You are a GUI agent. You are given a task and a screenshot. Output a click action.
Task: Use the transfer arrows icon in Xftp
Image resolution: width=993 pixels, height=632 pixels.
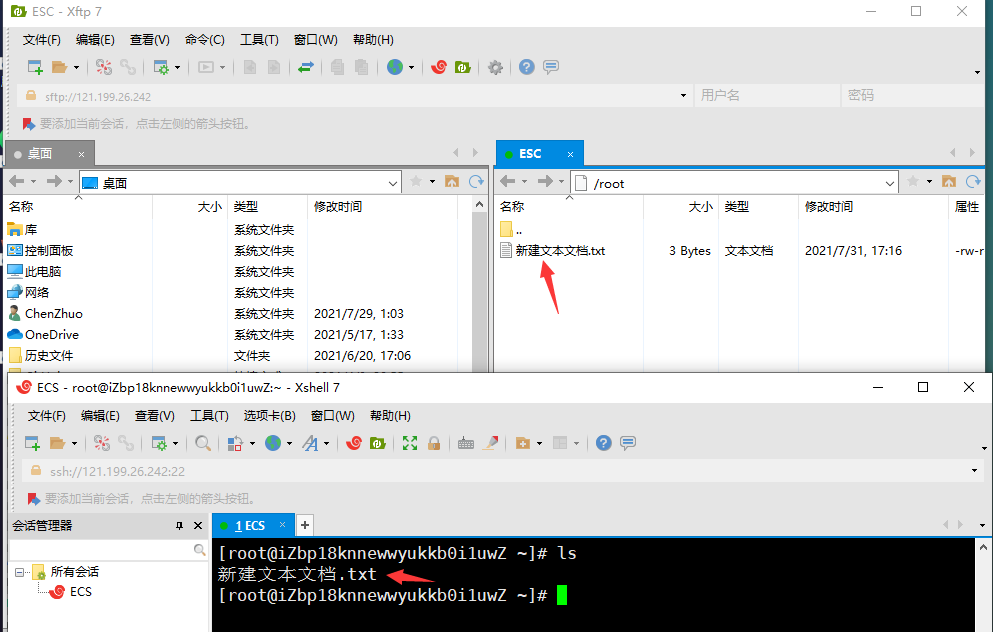pyautogui.click(x=306, y=66)
